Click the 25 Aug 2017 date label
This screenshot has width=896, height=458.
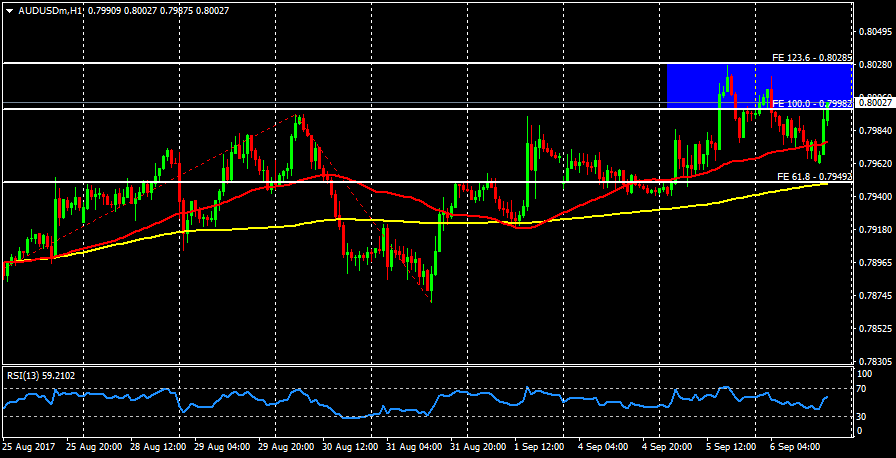tap(28, 445)
